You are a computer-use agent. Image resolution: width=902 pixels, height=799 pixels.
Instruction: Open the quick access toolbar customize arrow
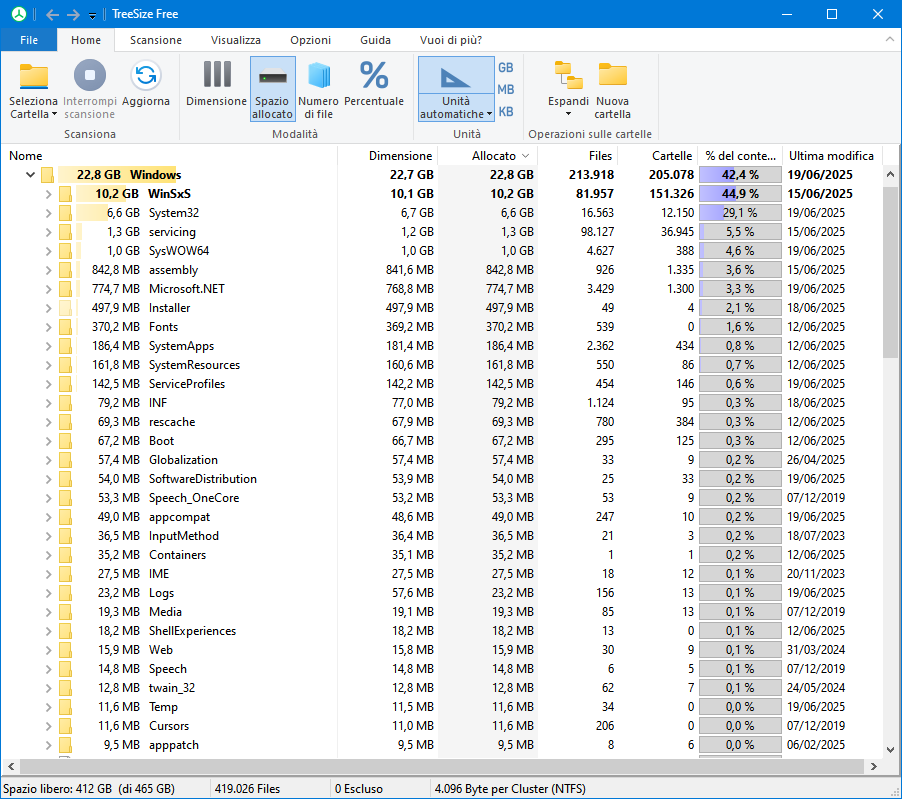tap(92, 16)
